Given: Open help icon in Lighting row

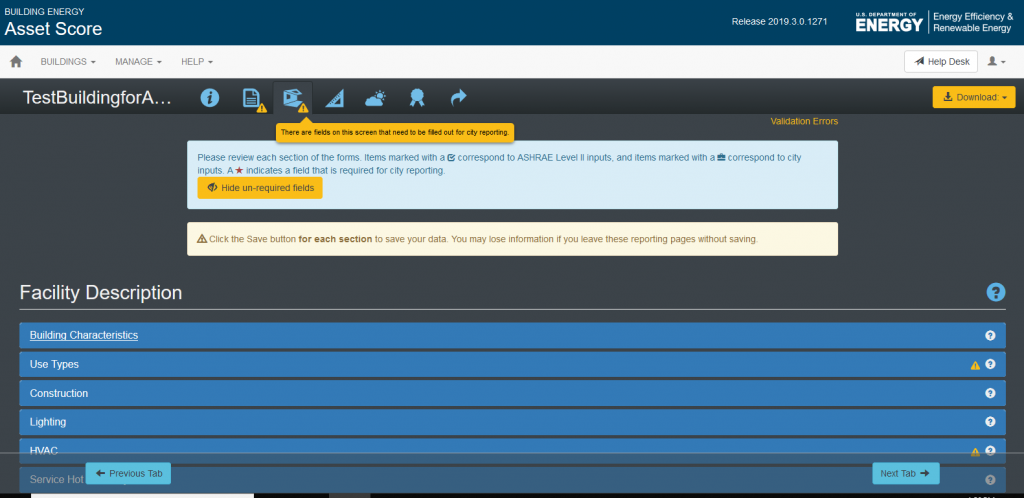Looking at the screenshot, I should 990,422.
